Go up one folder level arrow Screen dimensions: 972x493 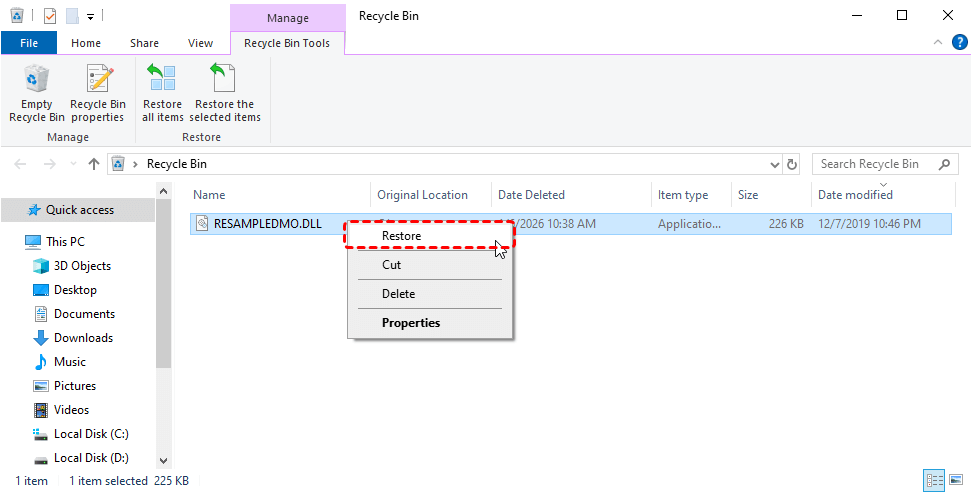(94, 164)
